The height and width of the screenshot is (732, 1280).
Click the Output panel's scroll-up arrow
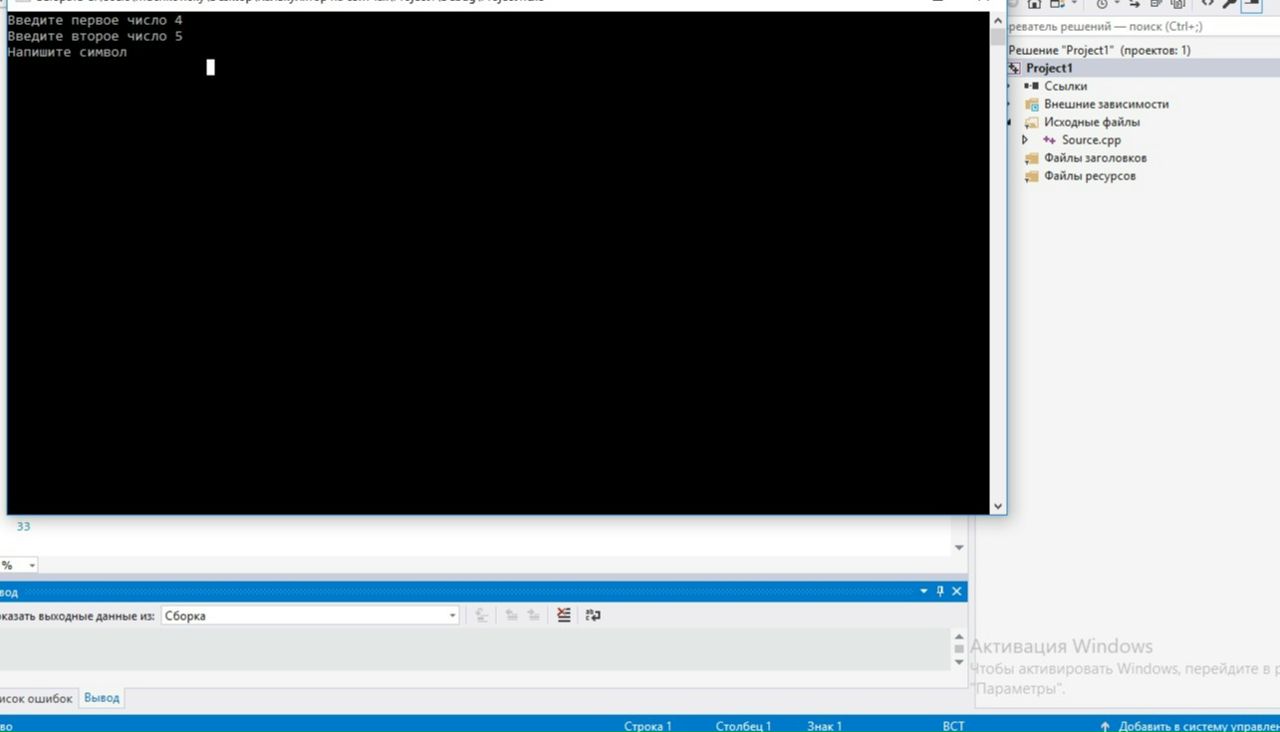(x=959, y=637)
